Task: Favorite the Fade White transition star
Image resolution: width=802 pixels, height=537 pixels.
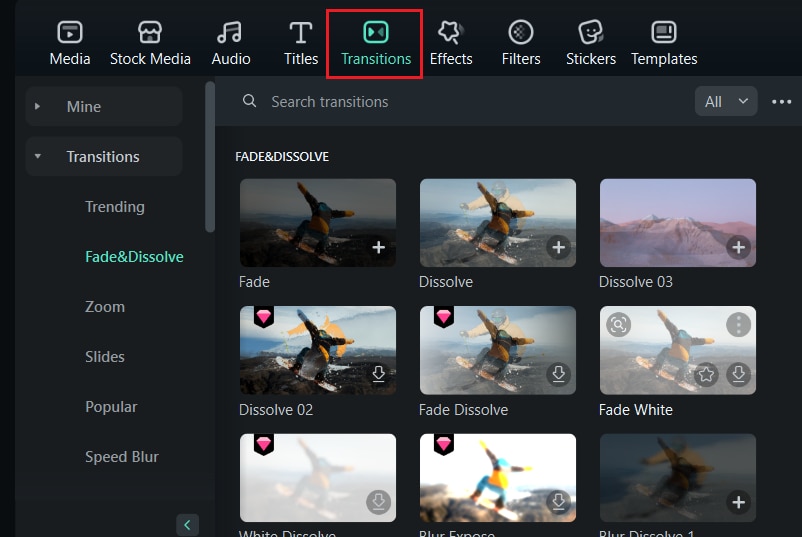Action: [x=706, y=374]
